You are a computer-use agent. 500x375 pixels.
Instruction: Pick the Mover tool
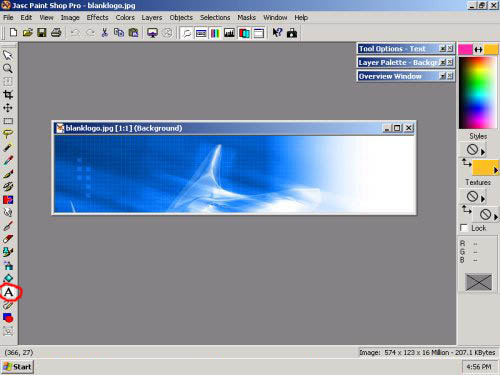8,108
